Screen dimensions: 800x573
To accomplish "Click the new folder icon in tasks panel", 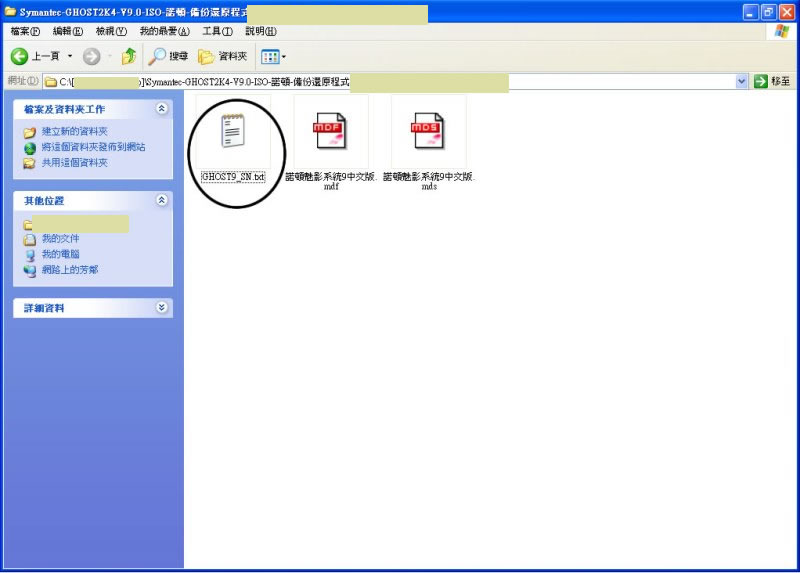I will pyautogui.click(x=30, y=132).
